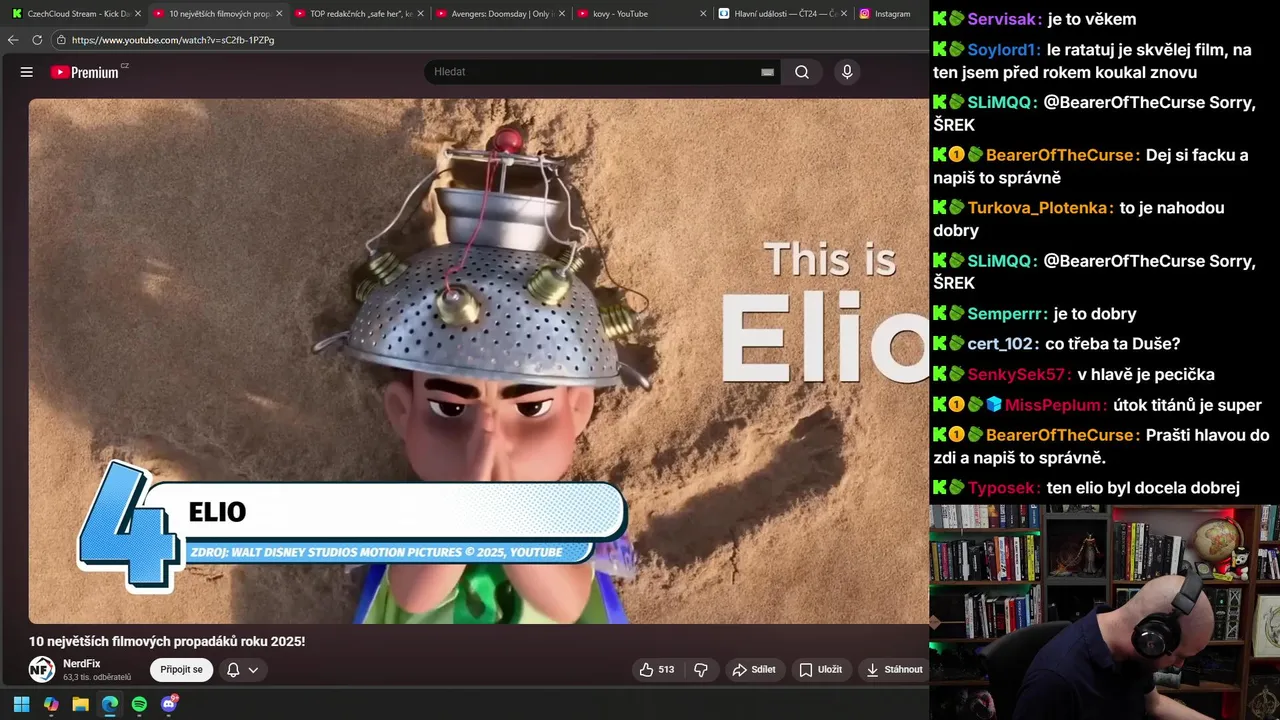The width and height of the screenshot is (1280, 720).
Task: Open the NerdFix channel avatar
Action: click(42, 670)
